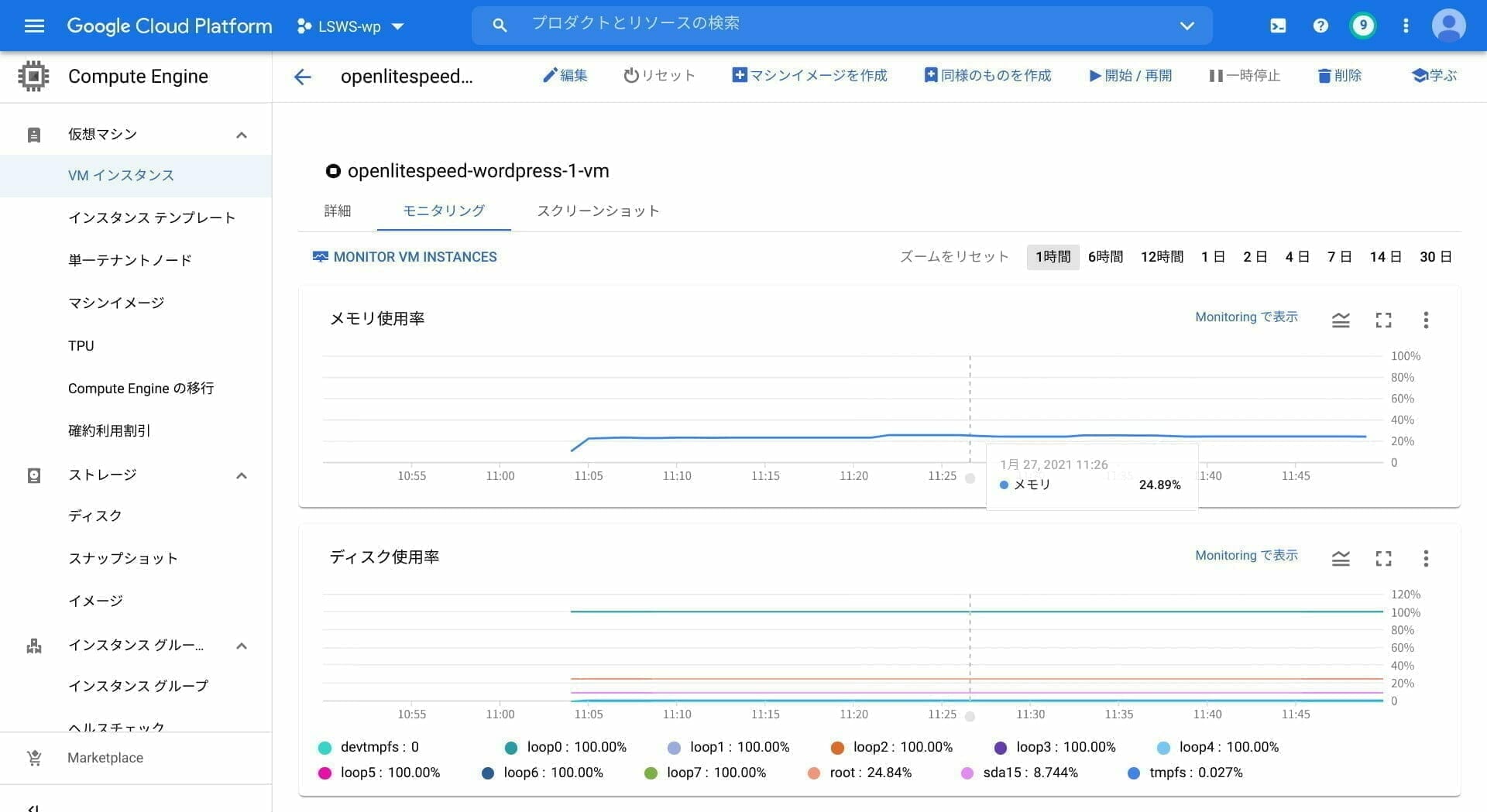Open Monitoring で表示 for メモリ使用率 chart

[1246, 317]
